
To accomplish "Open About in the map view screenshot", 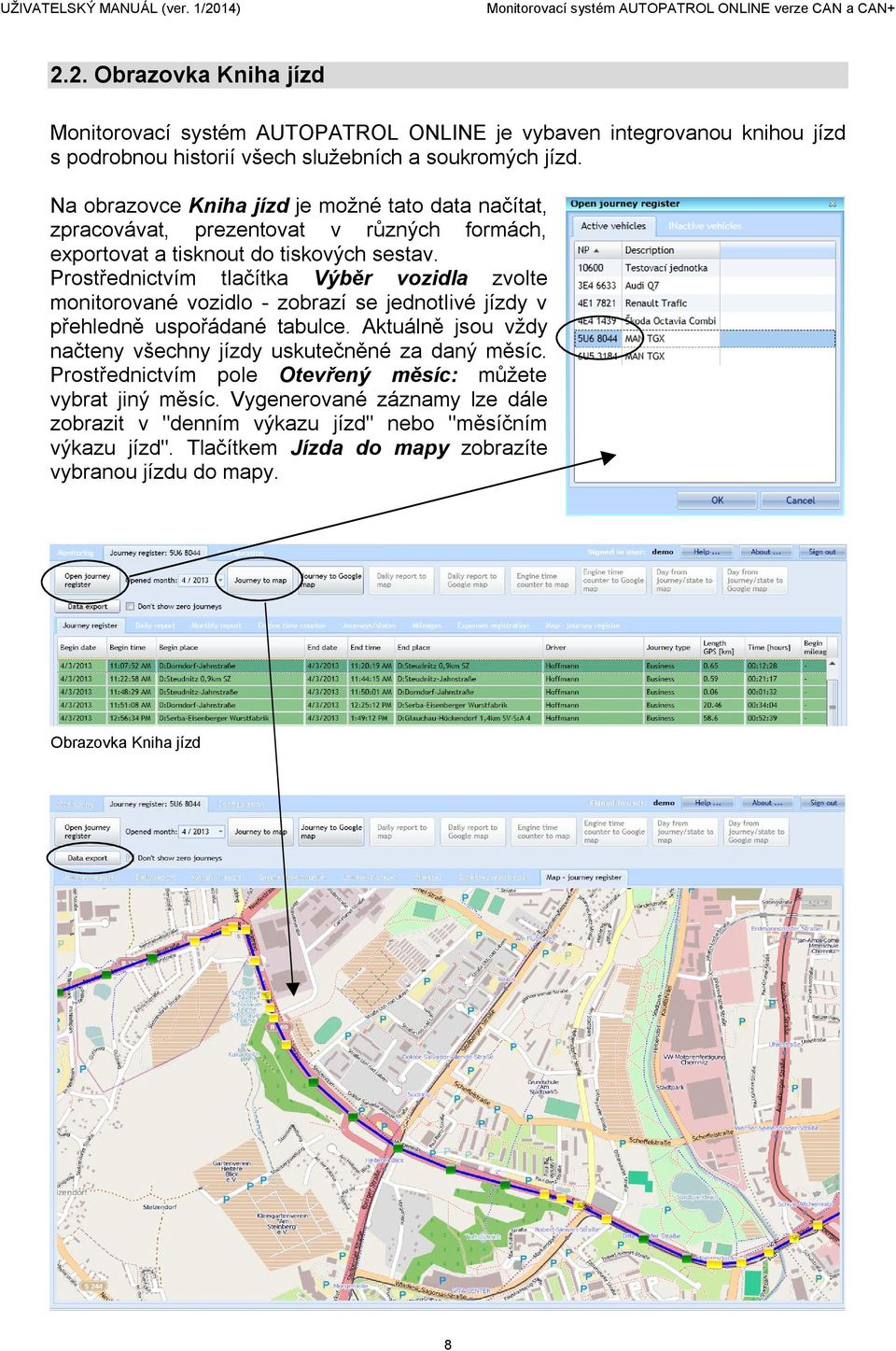I will pyautogui.click(x=765, y=803).
